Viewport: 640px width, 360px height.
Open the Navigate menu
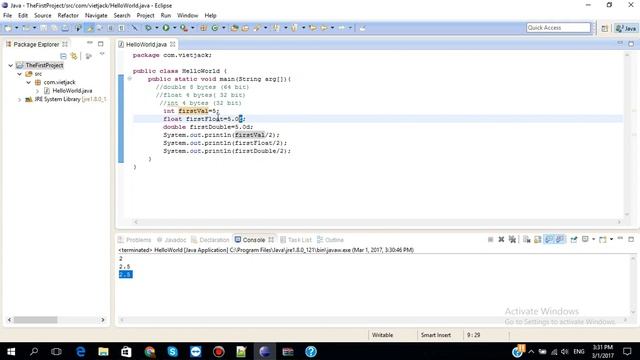pos(96,16)
